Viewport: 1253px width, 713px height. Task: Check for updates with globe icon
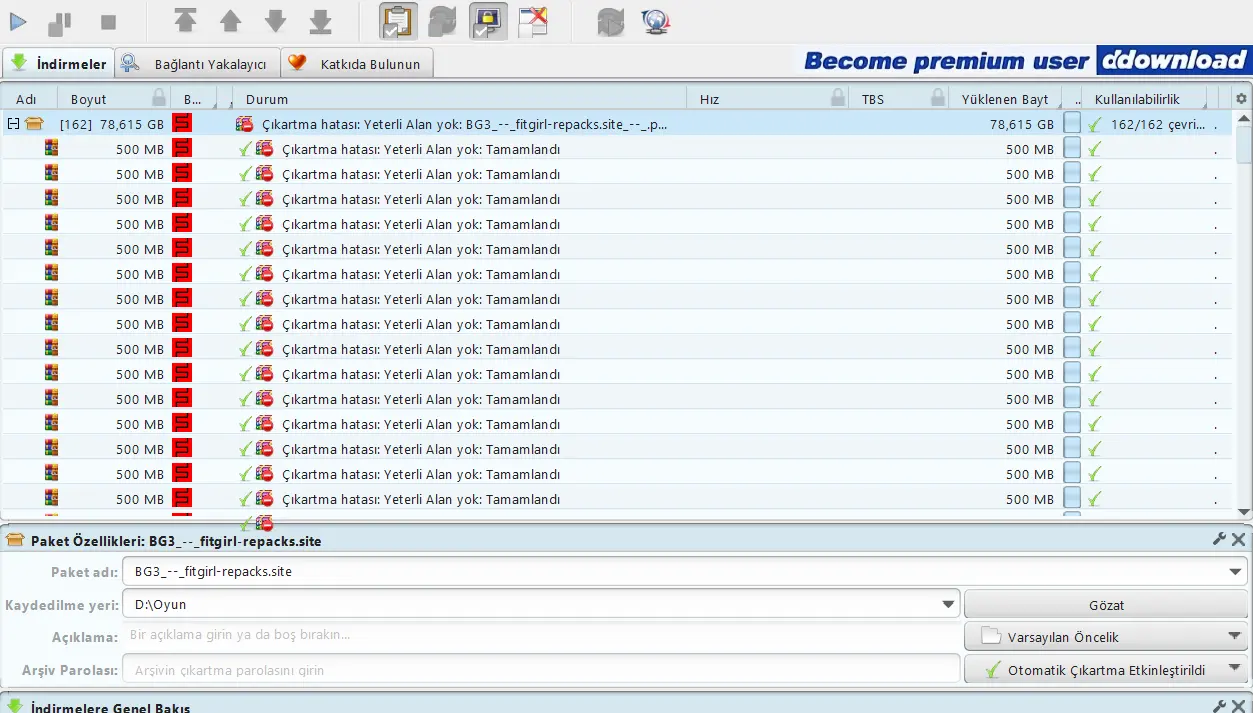pyautogui.click(x=656, y=21)
